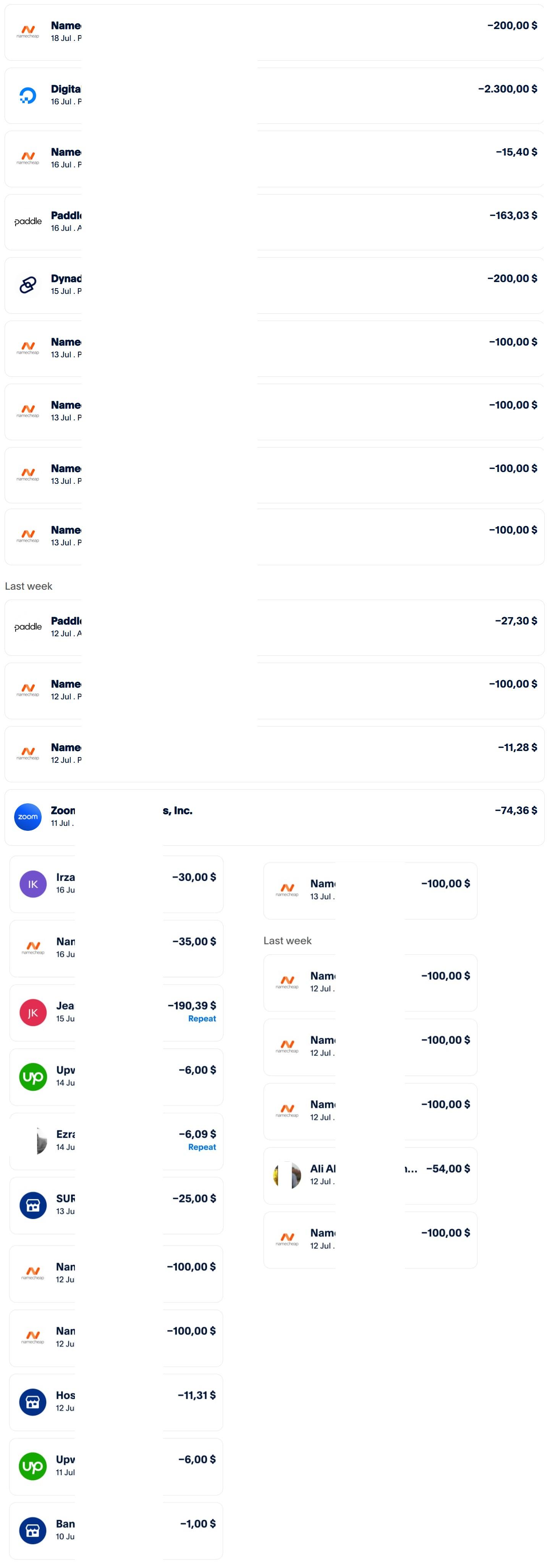Click the purple IK avatar icon
This screenshot has width=547, height=1568.
pyautogui.click(x=33, y=884)
